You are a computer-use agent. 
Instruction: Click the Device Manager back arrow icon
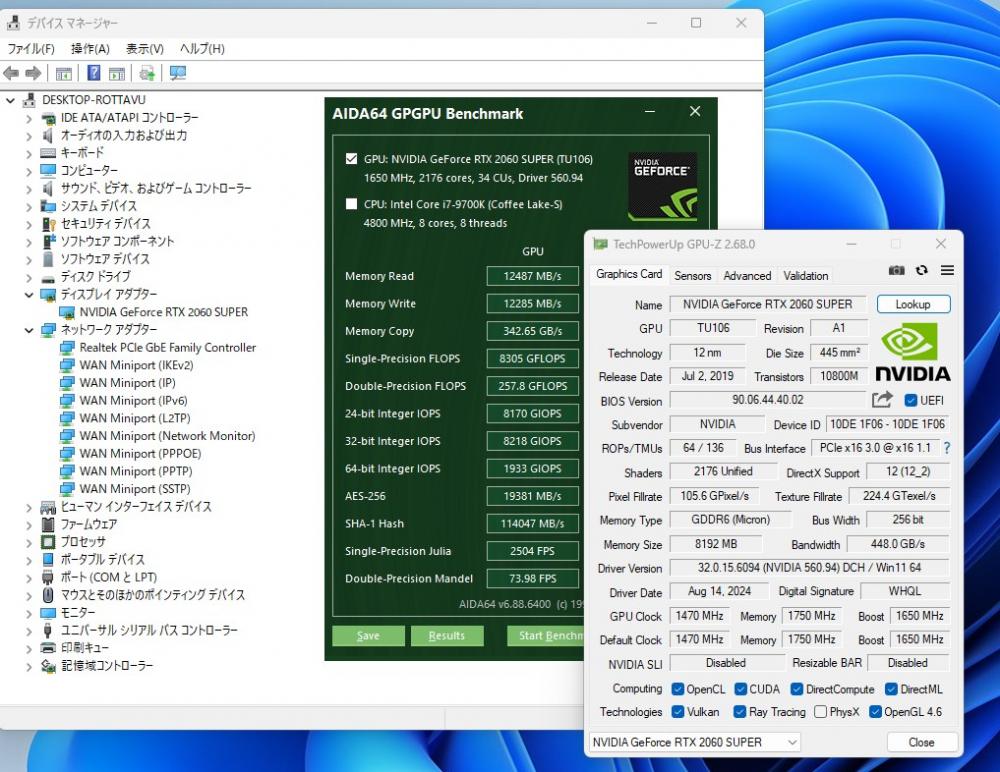11,73
